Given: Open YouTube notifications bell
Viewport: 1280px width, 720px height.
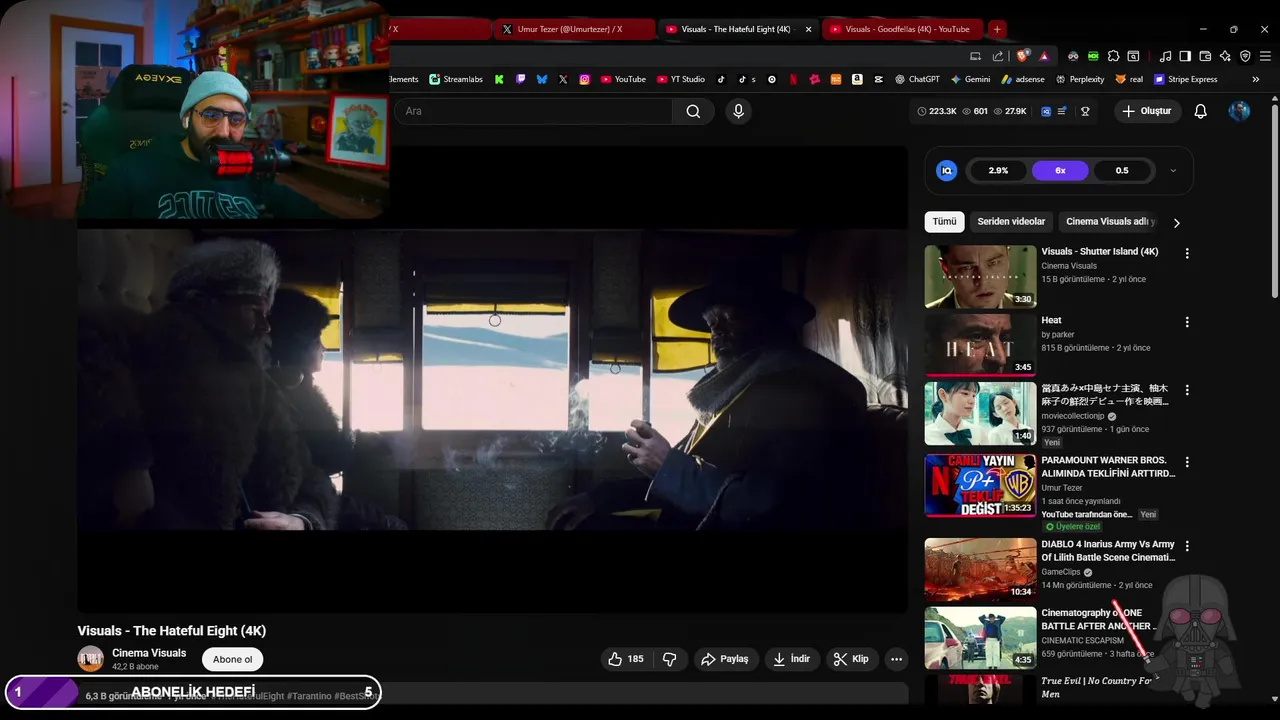Looking at the screenshot, I should pos(1200,111).
